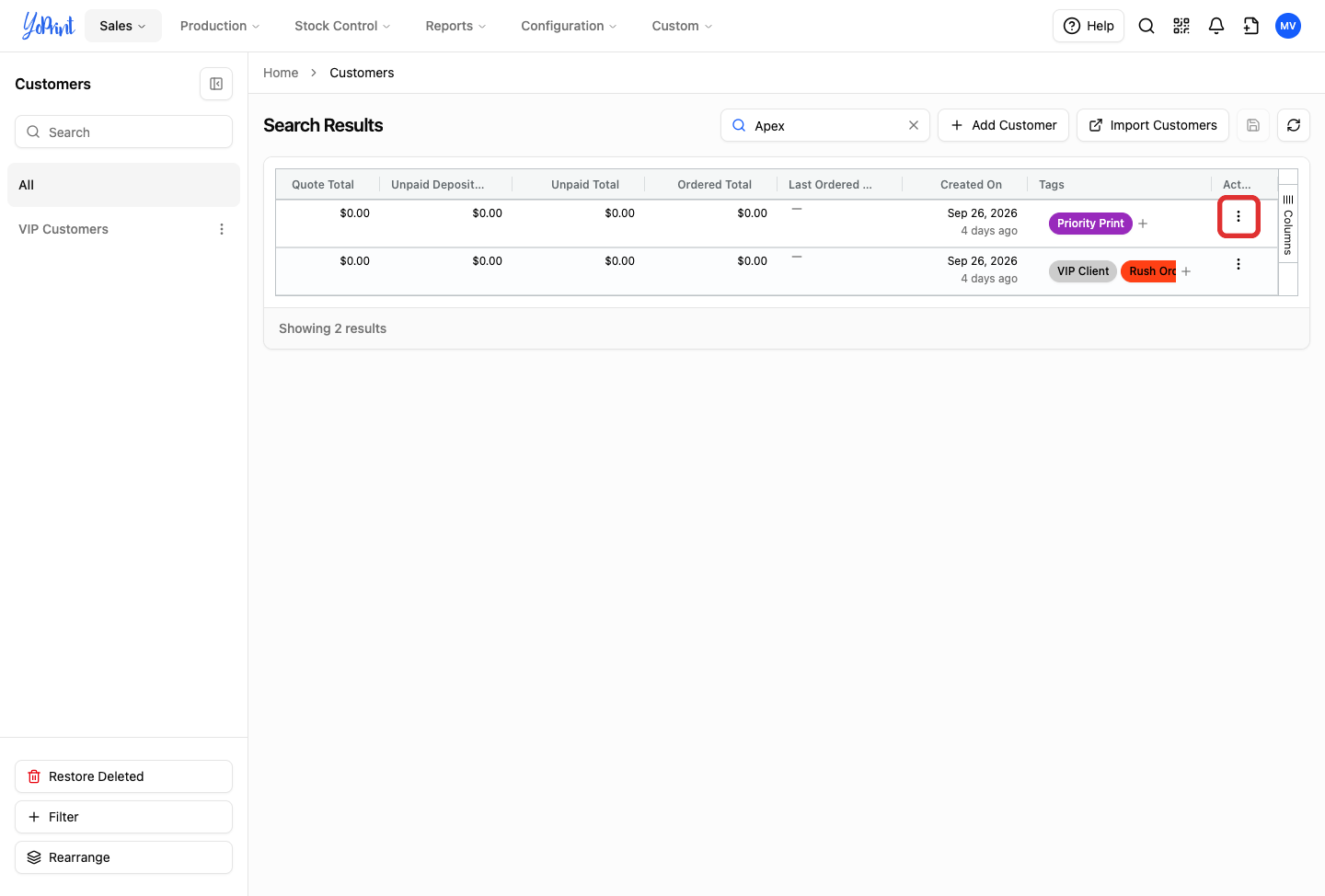Sort by Ordered Total column
The height and width of the screenshot is (896, 1325).
(x=714, y=184)
